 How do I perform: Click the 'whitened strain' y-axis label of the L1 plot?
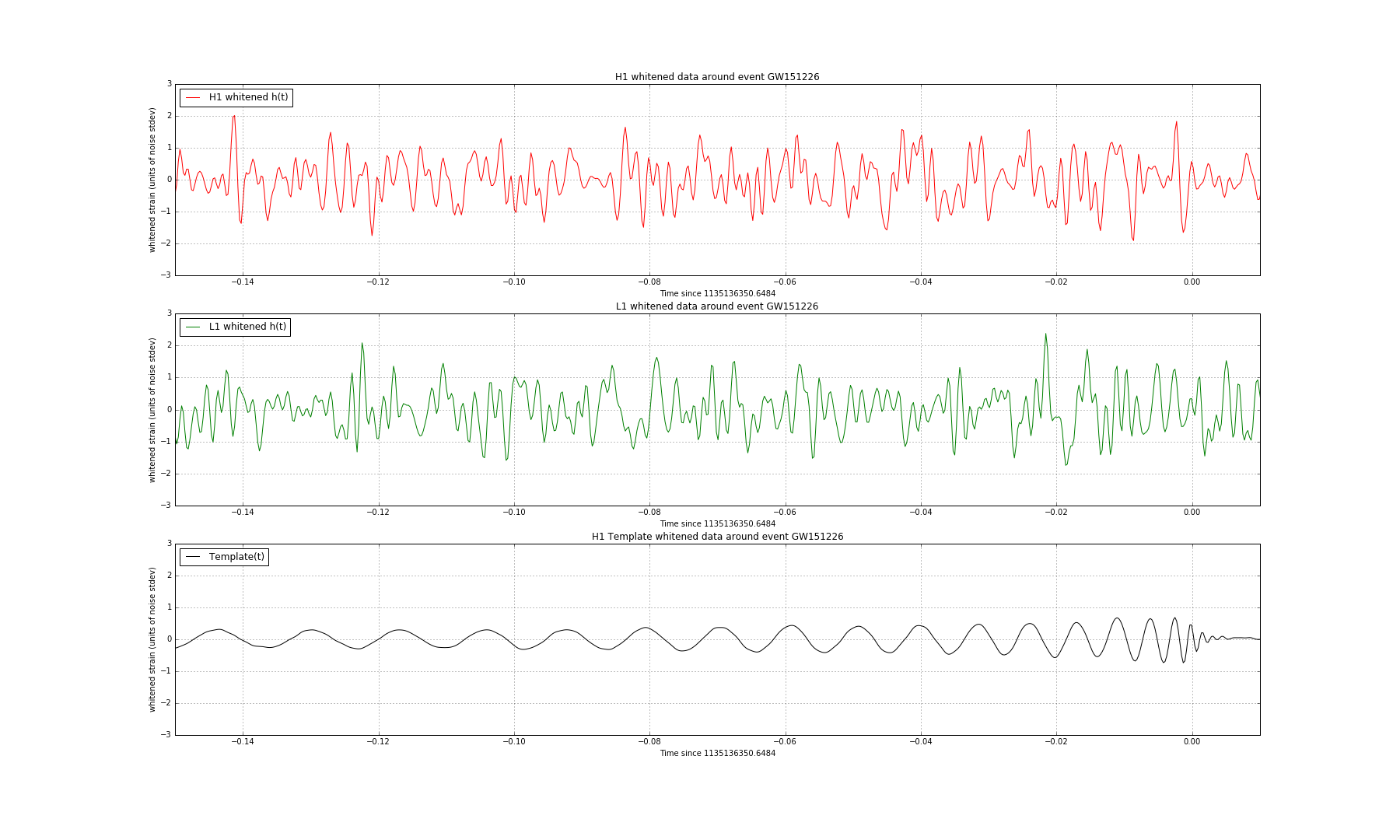(x=152, y=410)
